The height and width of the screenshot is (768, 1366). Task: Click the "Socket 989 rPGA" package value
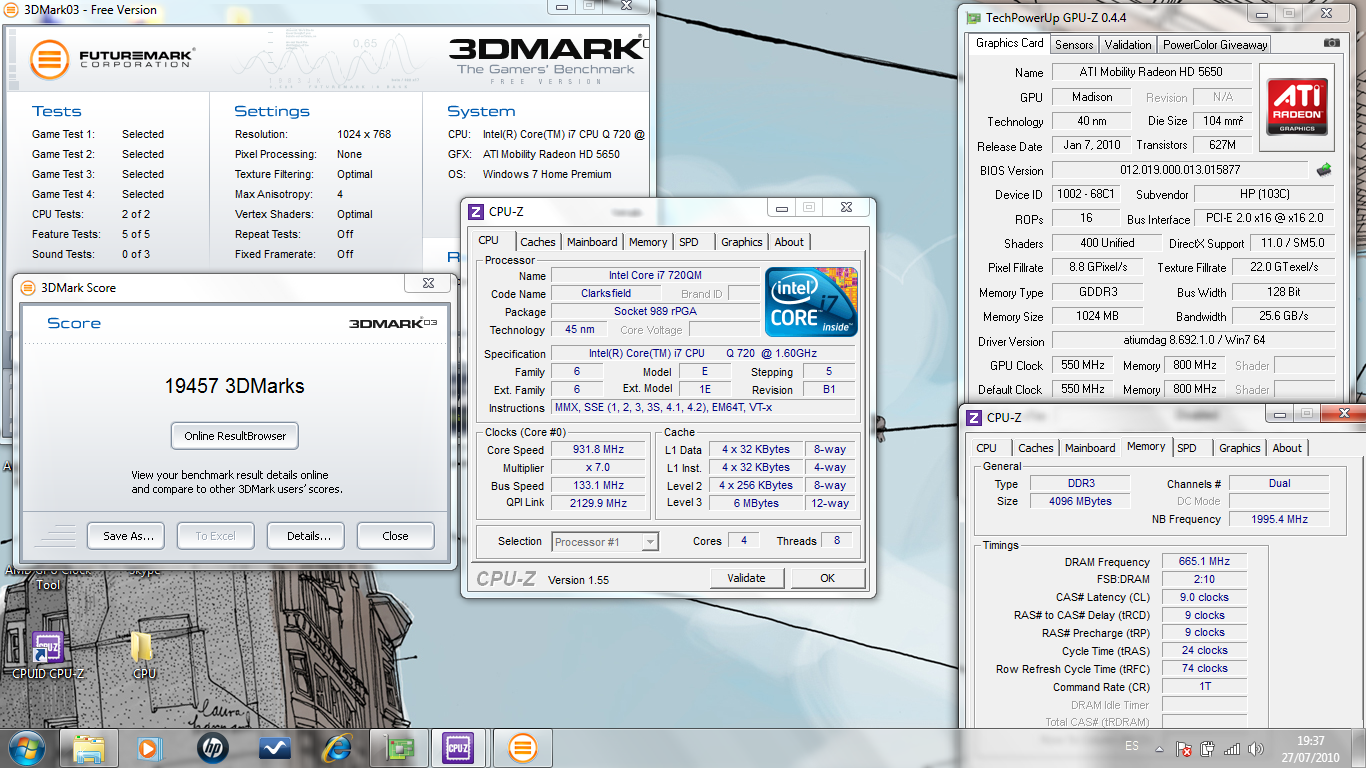pyautogui.click(x=656, y=311)
